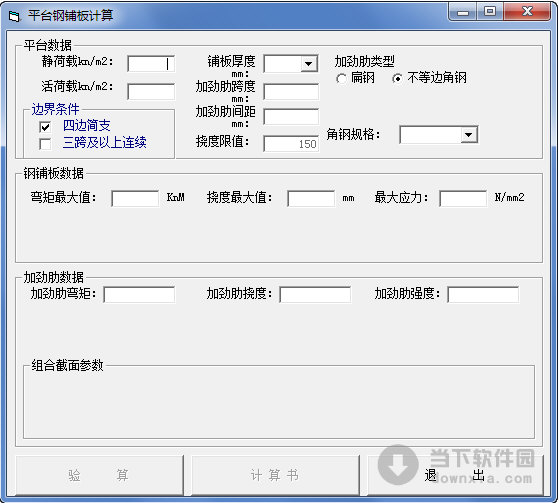Maximize the 平台钢铺板计算 window
The height and width of the screenshot is (503, 559).
pos(490,12)
